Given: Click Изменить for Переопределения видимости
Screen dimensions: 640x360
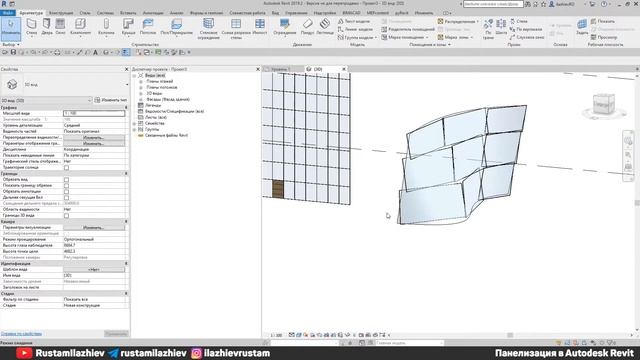Looking at the screenshot, I should (x=94, y=138).
